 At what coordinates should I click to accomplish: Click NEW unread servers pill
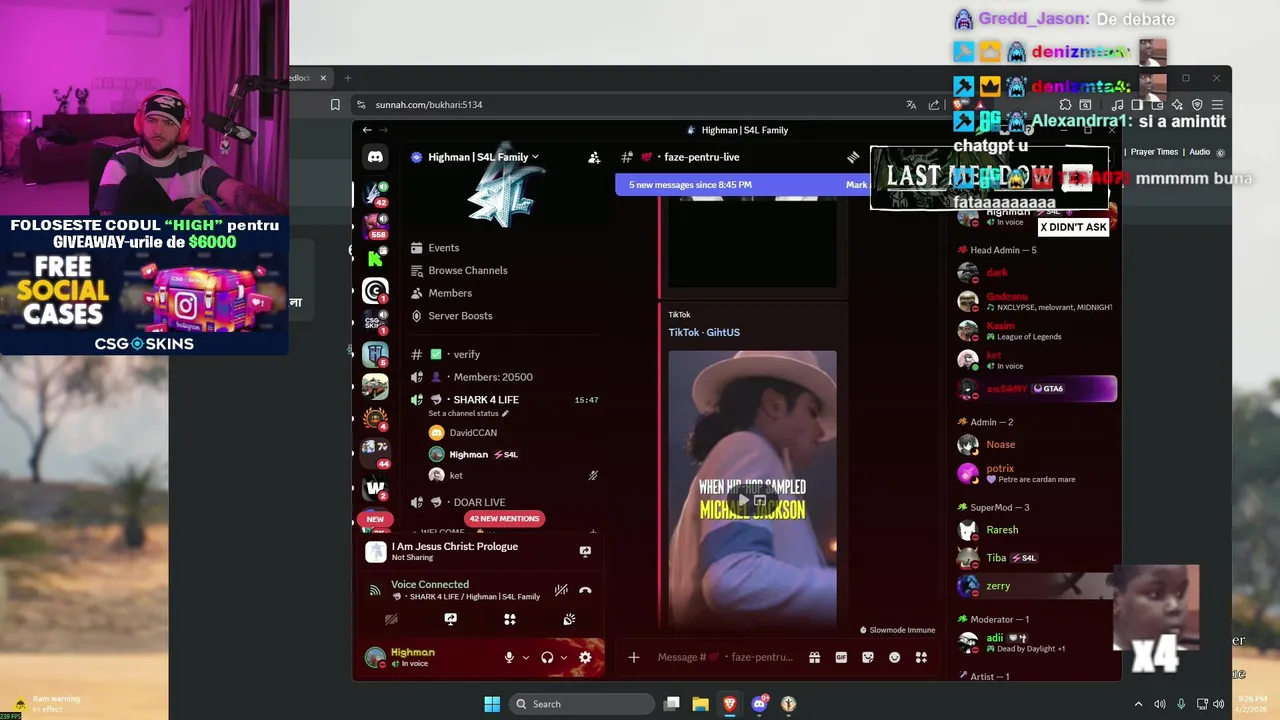(375, 519)
